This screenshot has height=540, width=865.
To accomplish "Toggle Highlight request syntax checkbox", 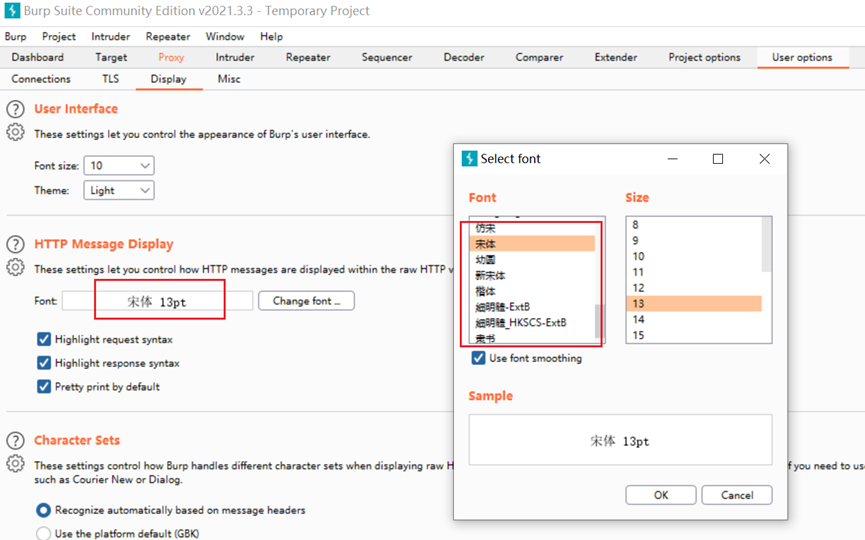I will [44, 339].
